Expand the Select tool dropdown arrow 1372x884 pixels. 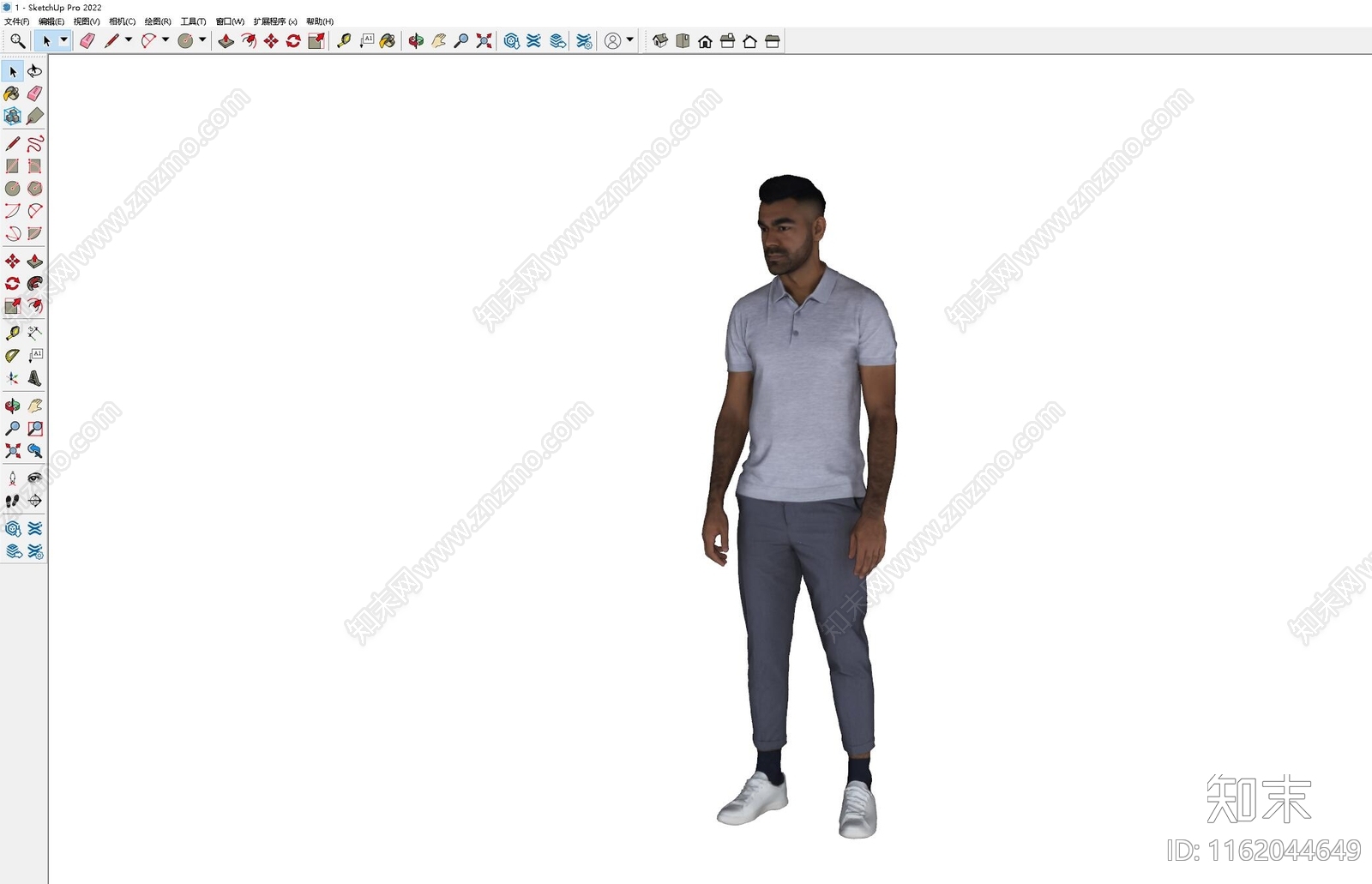(63, 40)
